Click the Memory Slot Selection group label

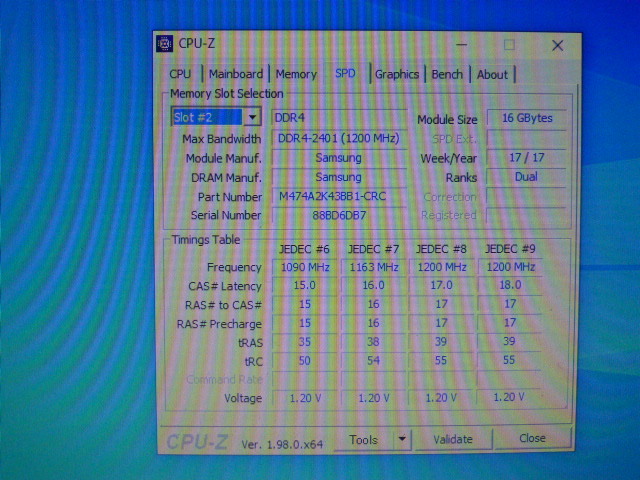tap(227, 94)
